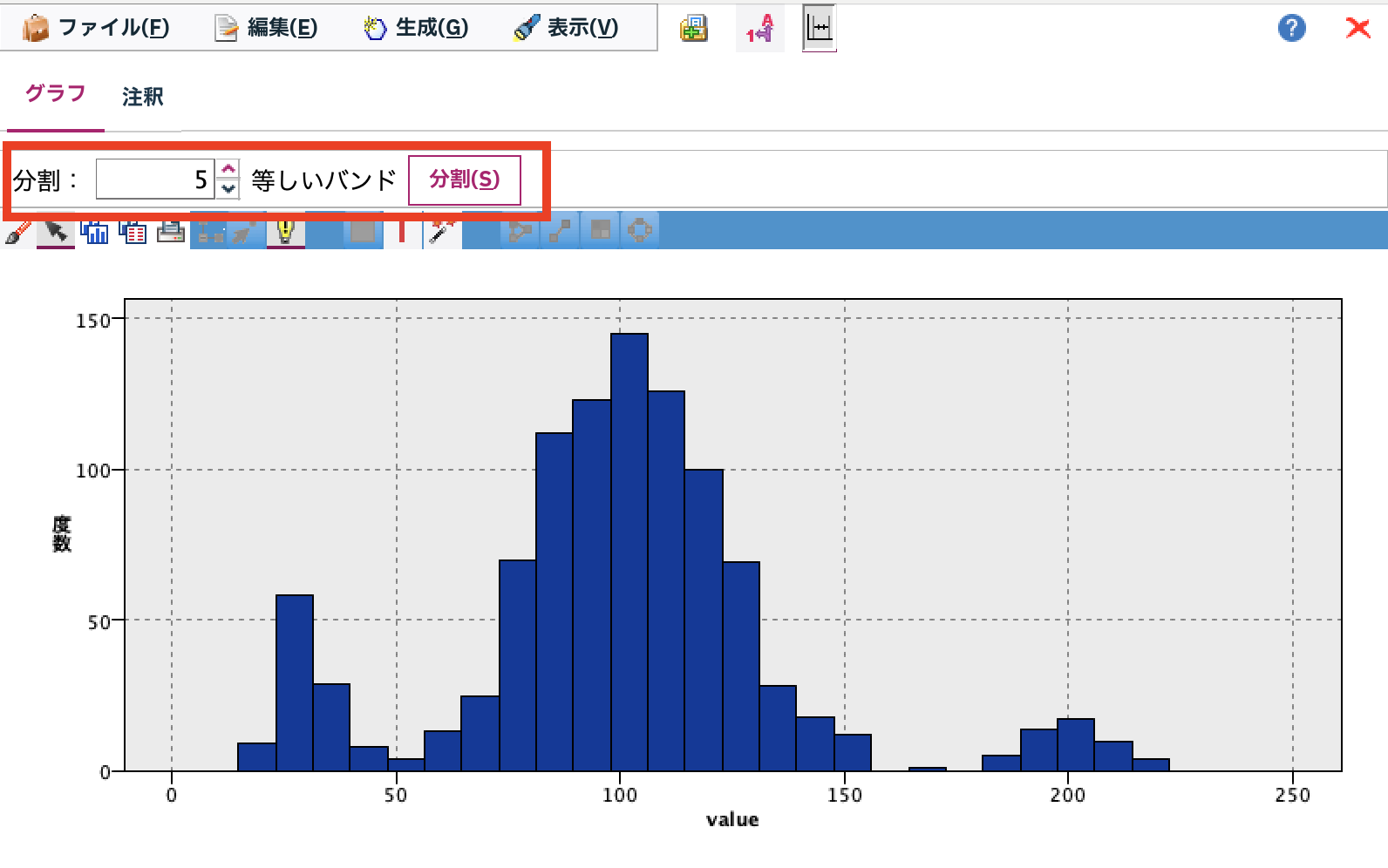Close the graph window with red X
The image size is (1388, 868).
click(1357, 28)
